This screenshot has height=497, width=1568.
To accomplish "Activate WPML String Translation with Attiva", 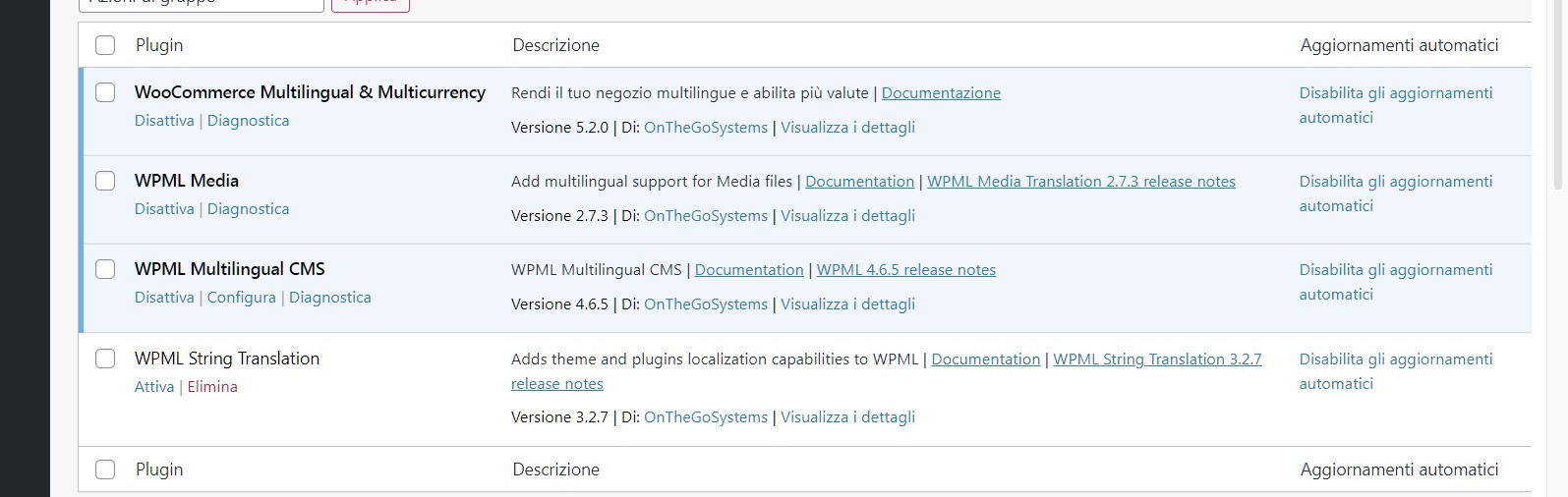I will pos(154,386).
